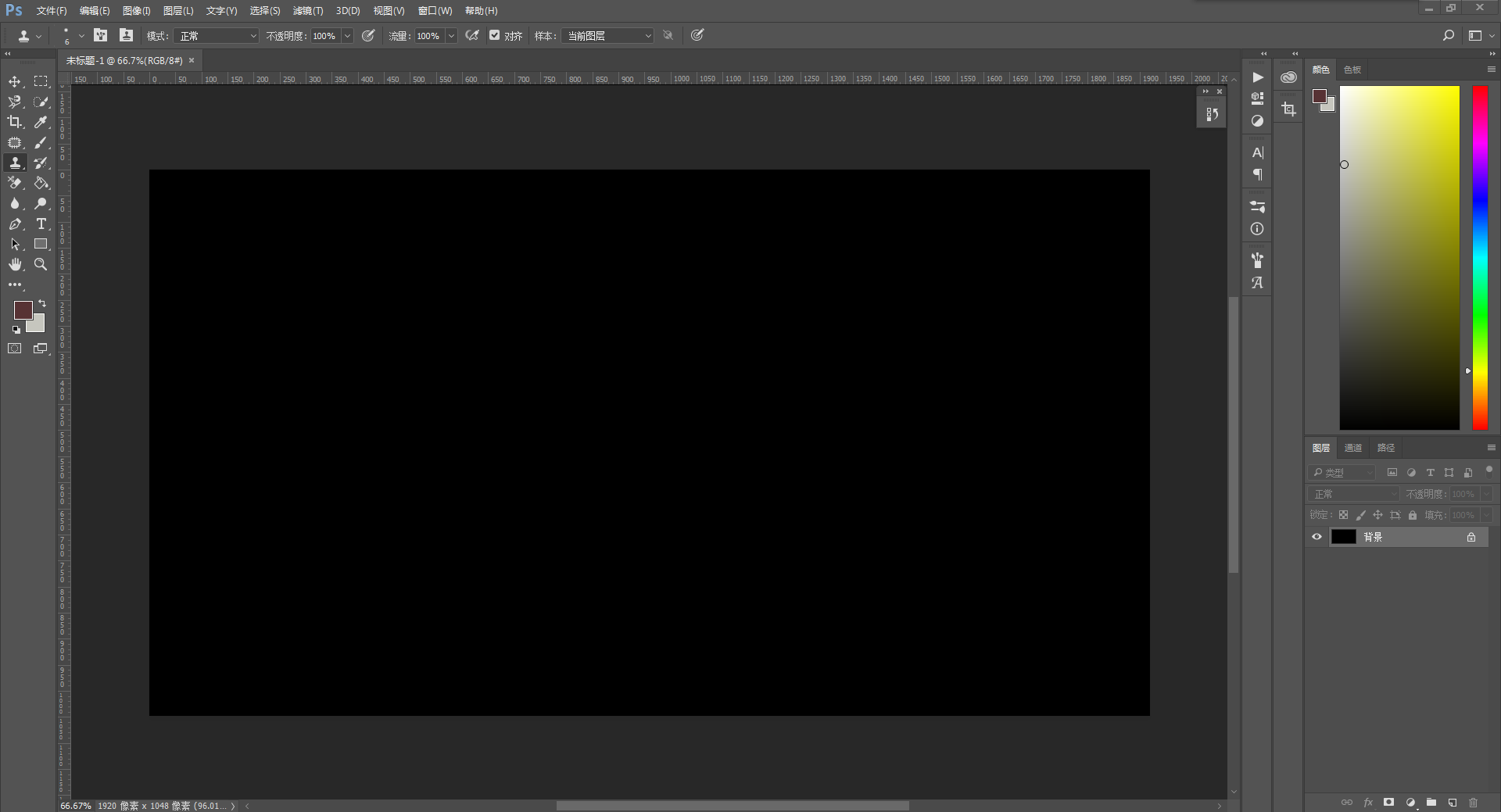Toggle lock position in the Layers panel
Screen dimensions: 1501x812
[x=1377, y=515]
